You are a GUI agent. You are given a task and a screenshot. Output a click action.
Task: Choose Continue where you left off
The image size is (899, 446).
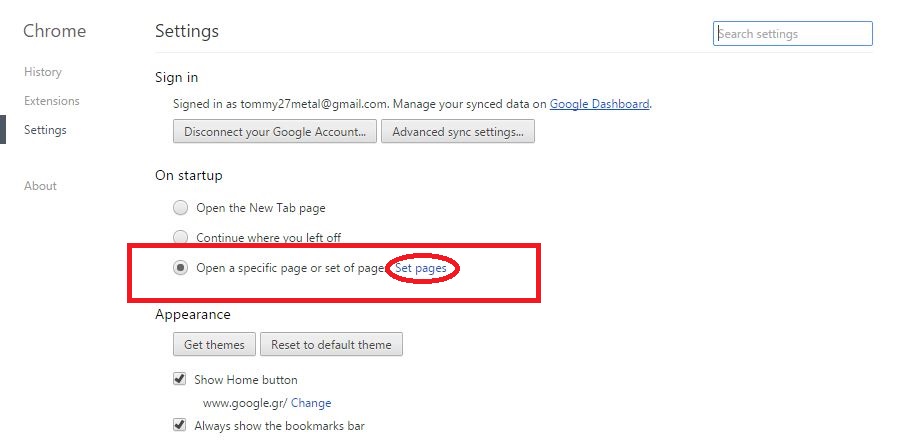(x=180, y=238)
